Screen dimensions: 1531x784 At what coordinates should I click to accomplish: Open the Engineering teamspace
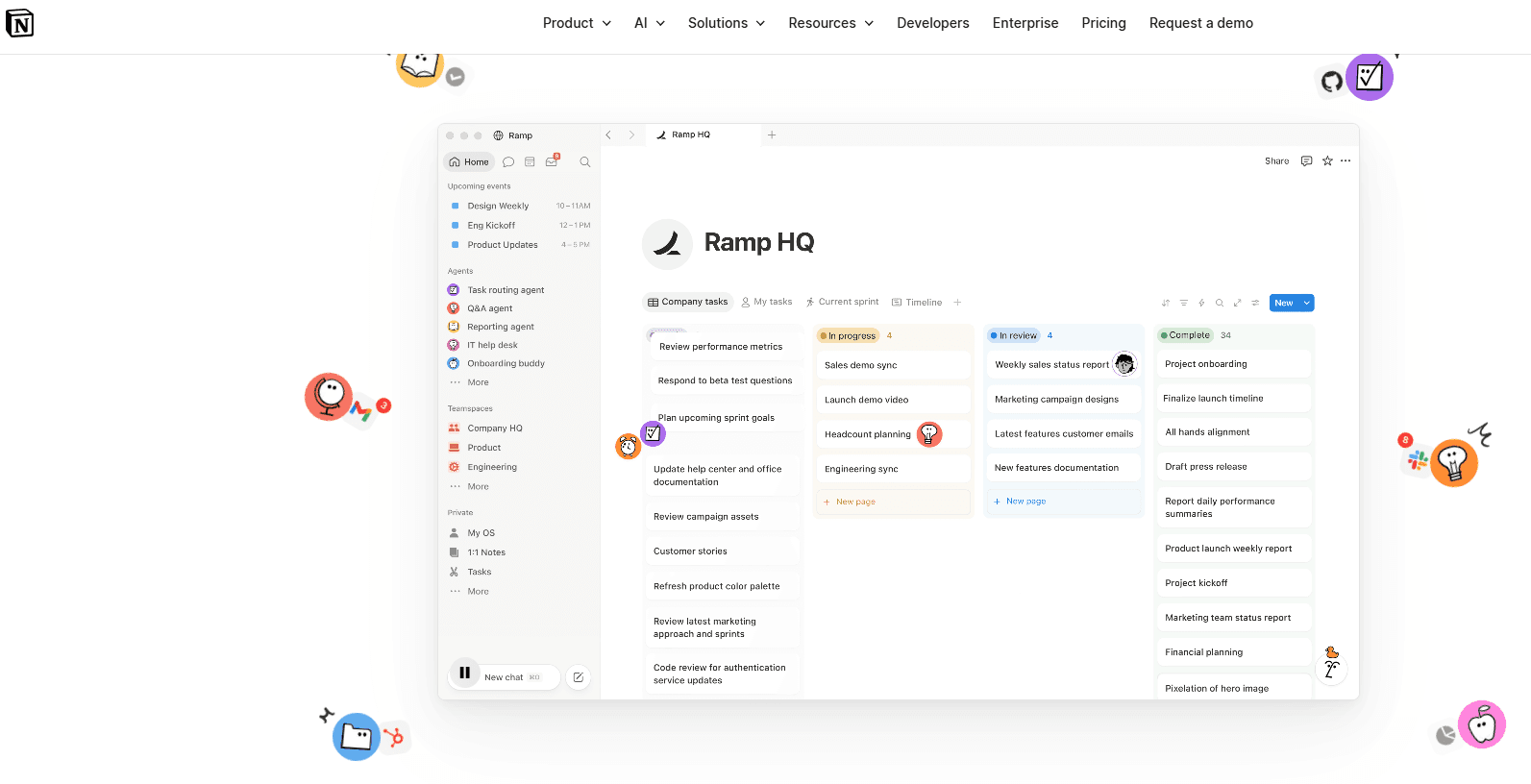pos(519,467)
